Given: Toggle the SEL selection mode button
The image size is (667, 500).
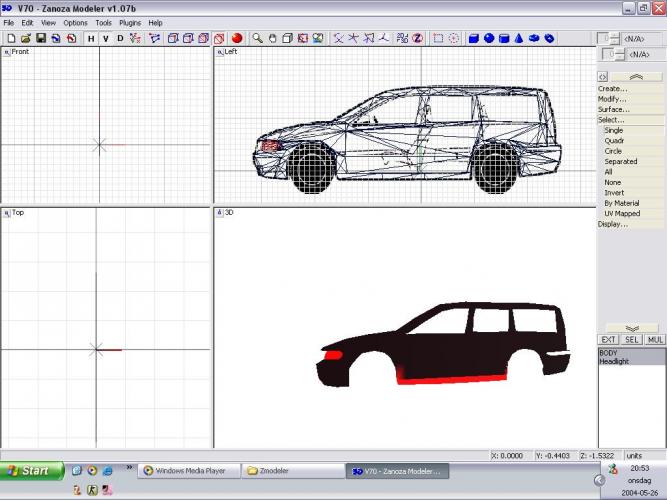Looking at the screenshot, I should [632, 340].
